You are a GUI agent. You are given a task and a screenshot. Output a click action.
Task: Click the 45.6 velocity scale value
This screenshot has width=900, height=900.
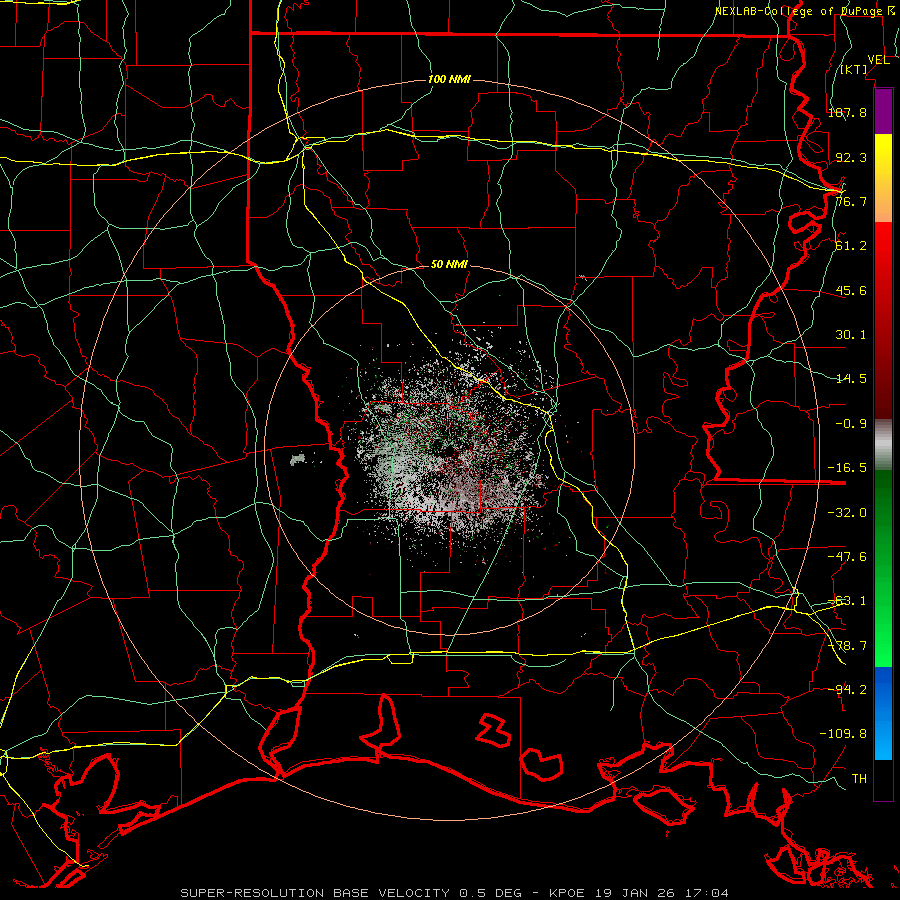(x=851, y=290)
